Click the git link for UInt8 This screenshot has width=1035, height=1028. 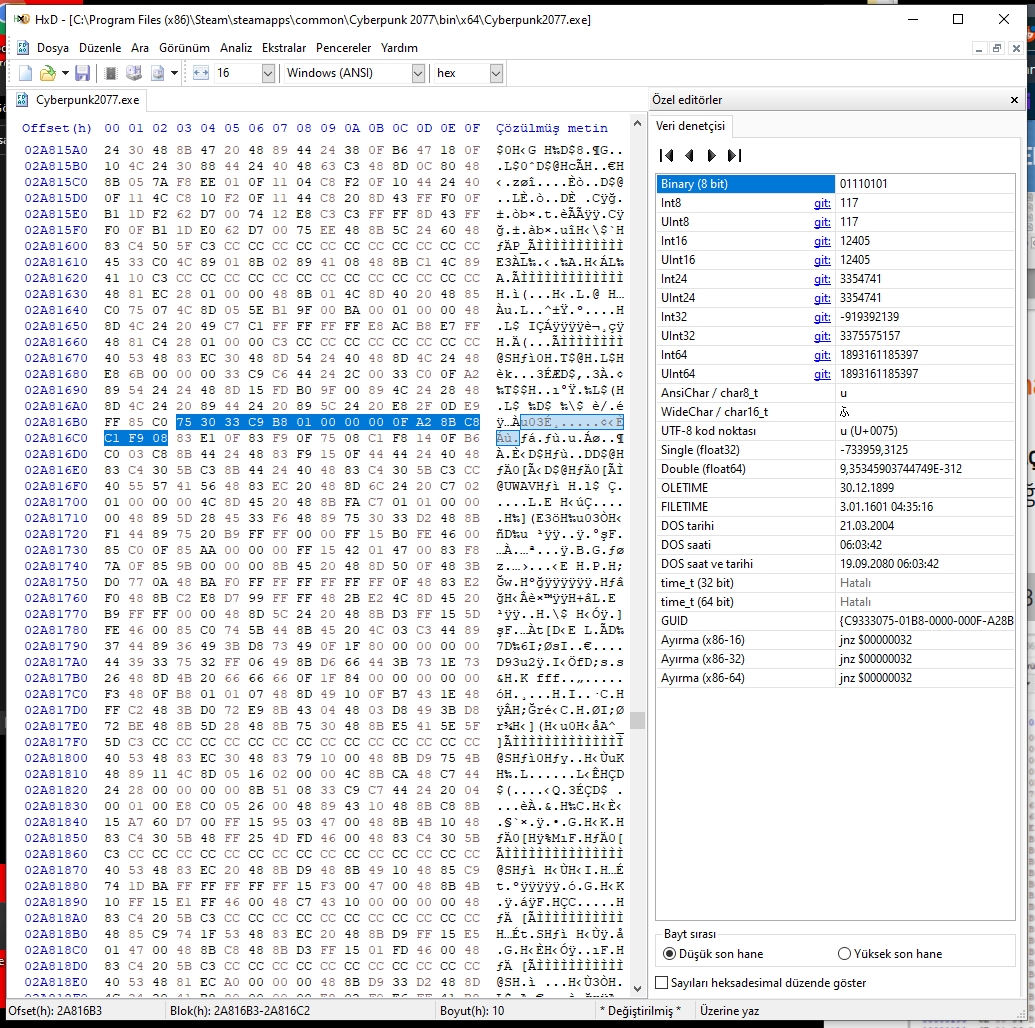(x=822, y=223)
